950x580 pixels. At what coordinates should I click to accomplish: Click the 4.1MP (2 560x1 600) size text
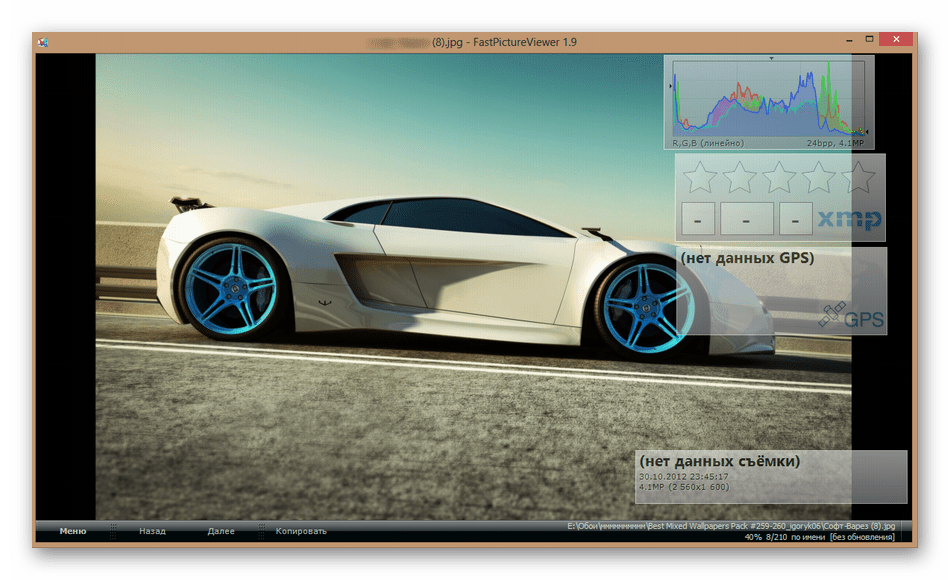683,487
